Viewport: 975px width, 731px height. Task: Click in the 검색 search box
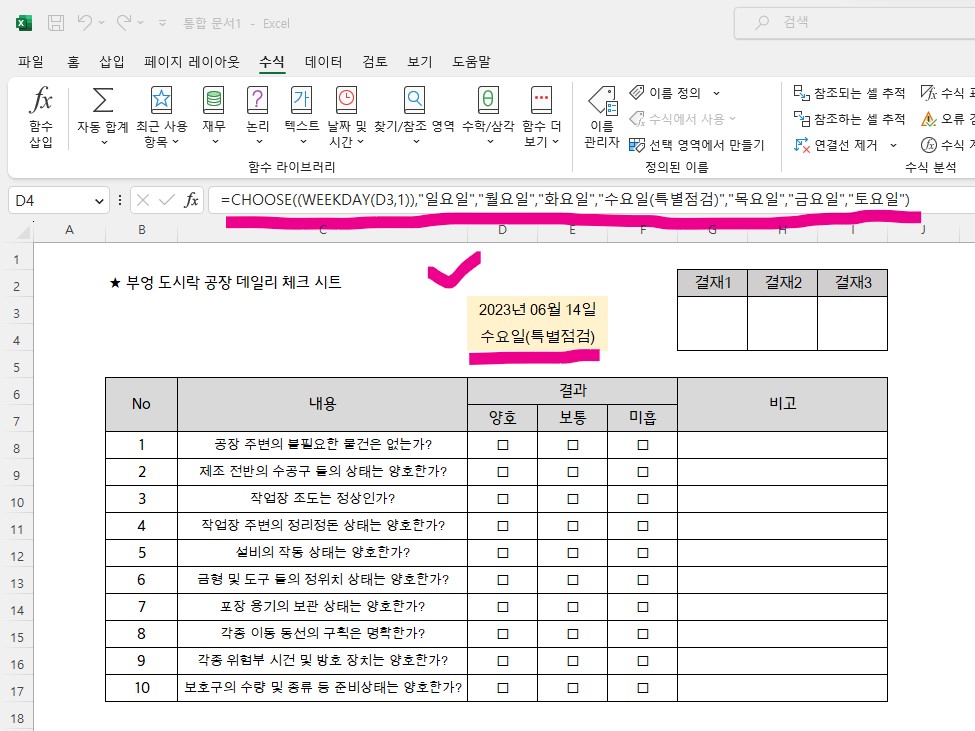coord(856,23)
